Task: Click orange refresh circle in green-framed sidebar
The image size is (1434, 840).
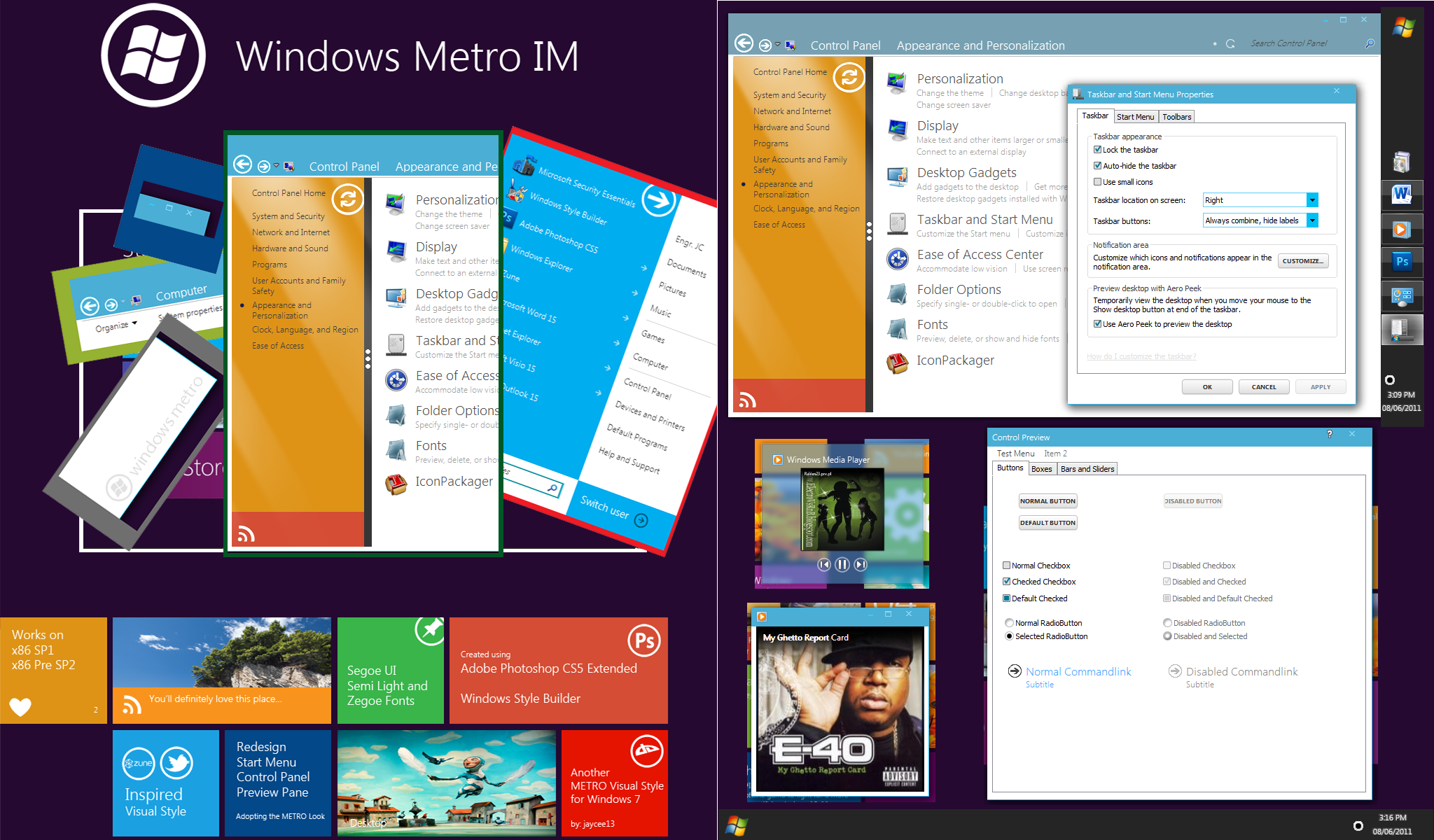Action: tap(347, 199)
